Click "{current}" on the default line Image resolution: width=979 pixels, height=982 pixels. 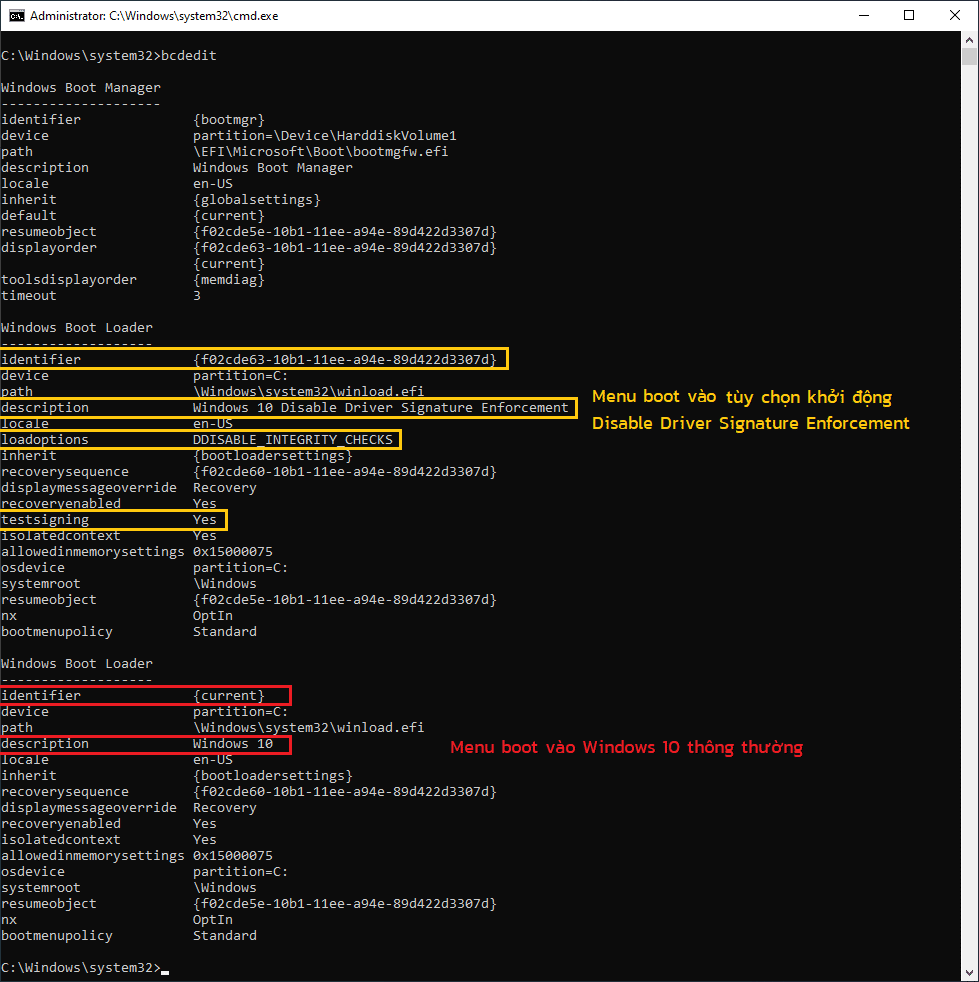229,215
